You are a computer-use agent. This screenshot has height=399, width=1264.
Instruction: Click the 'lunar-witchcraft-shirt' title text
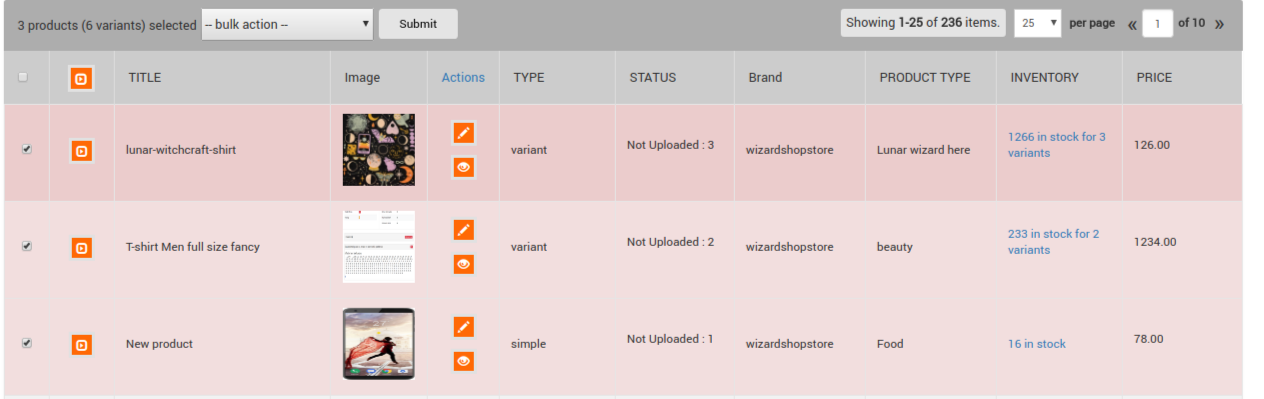pos(181,150)
